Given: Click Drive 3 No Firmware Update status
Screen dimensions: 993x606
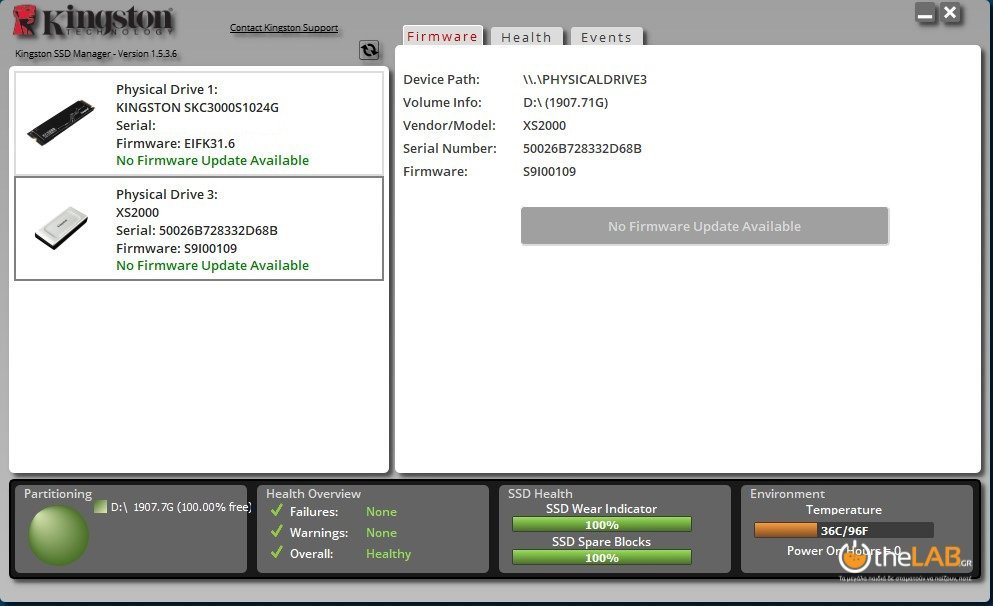Looking at the screenshot, I should (x=212, y=265).
